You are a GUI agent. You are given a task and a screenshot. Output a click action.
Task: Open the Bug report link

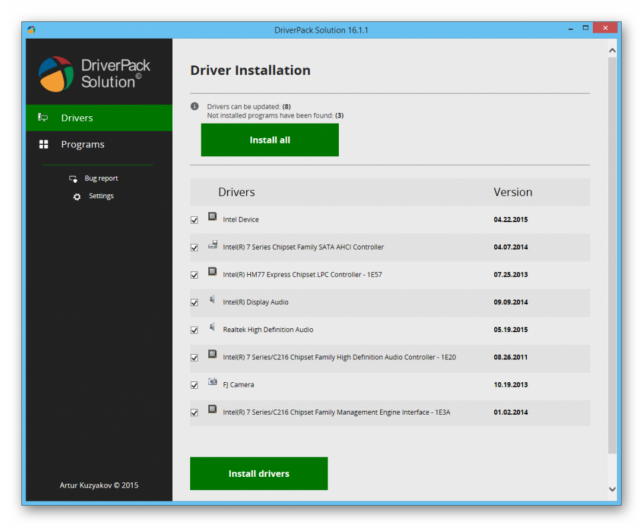coord(101,178)
